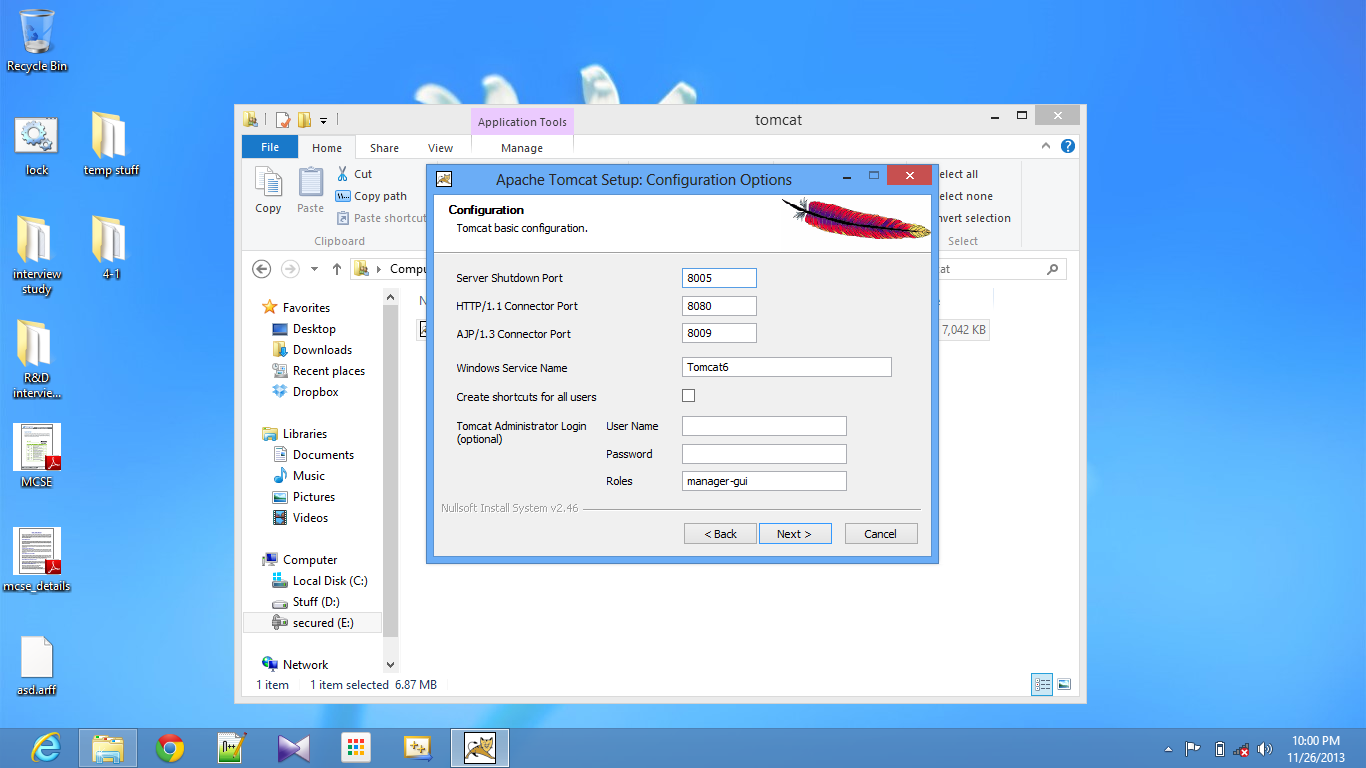Switch to details view icon
This screenshot has width=1366, height=768.
(1043, 685)
